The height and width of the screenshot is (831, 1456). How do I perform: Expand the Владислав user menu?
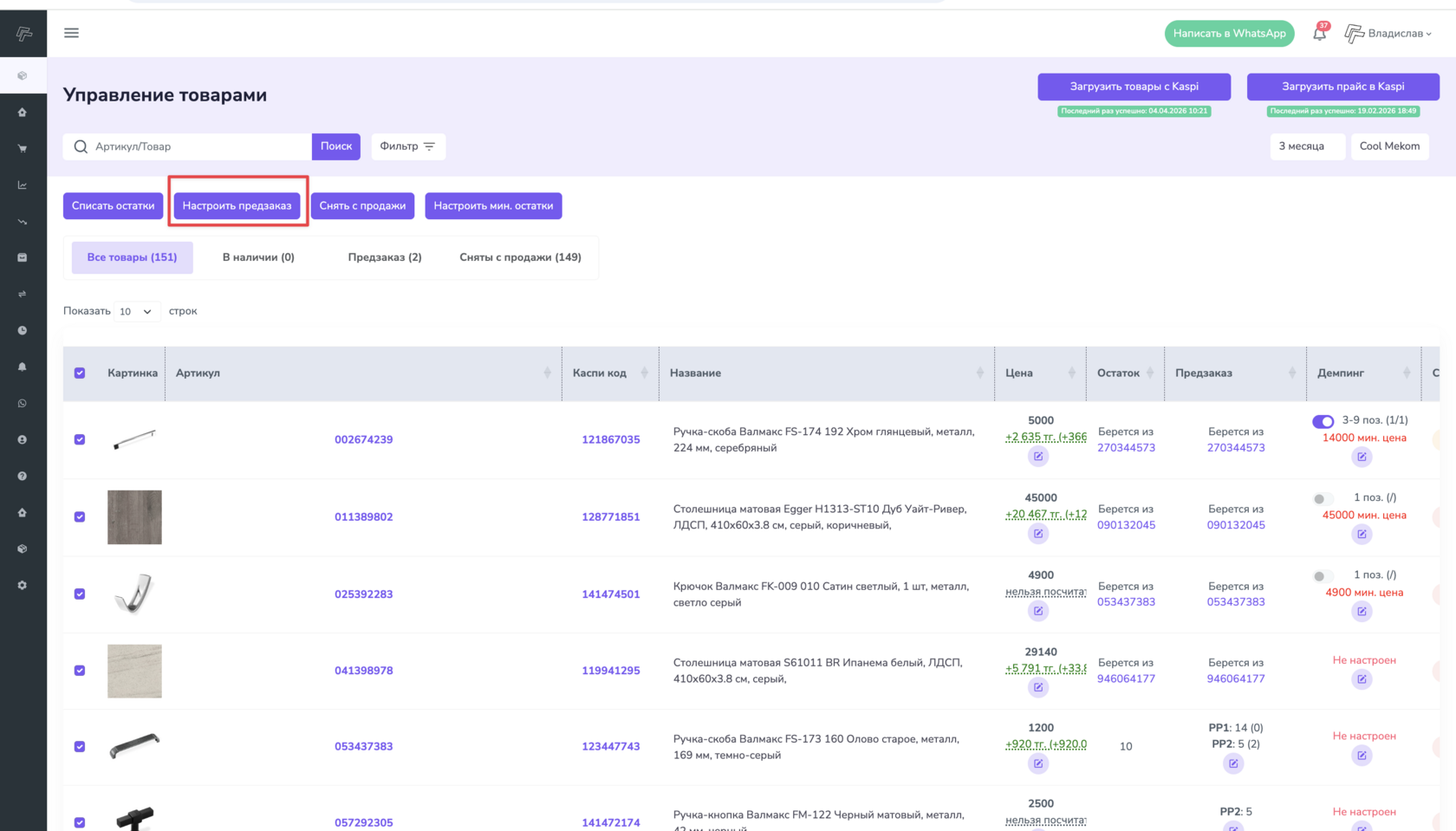[1389, 34]
